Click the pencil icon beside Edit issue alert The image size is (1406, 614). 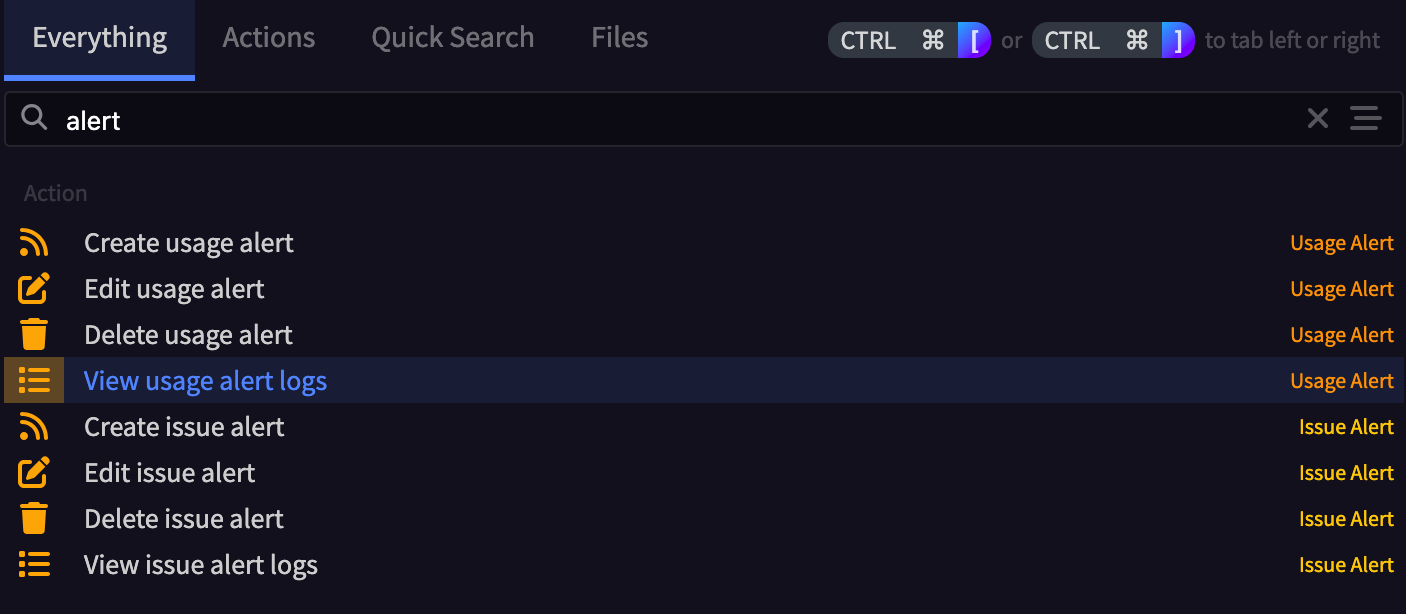tap(34, 473)
